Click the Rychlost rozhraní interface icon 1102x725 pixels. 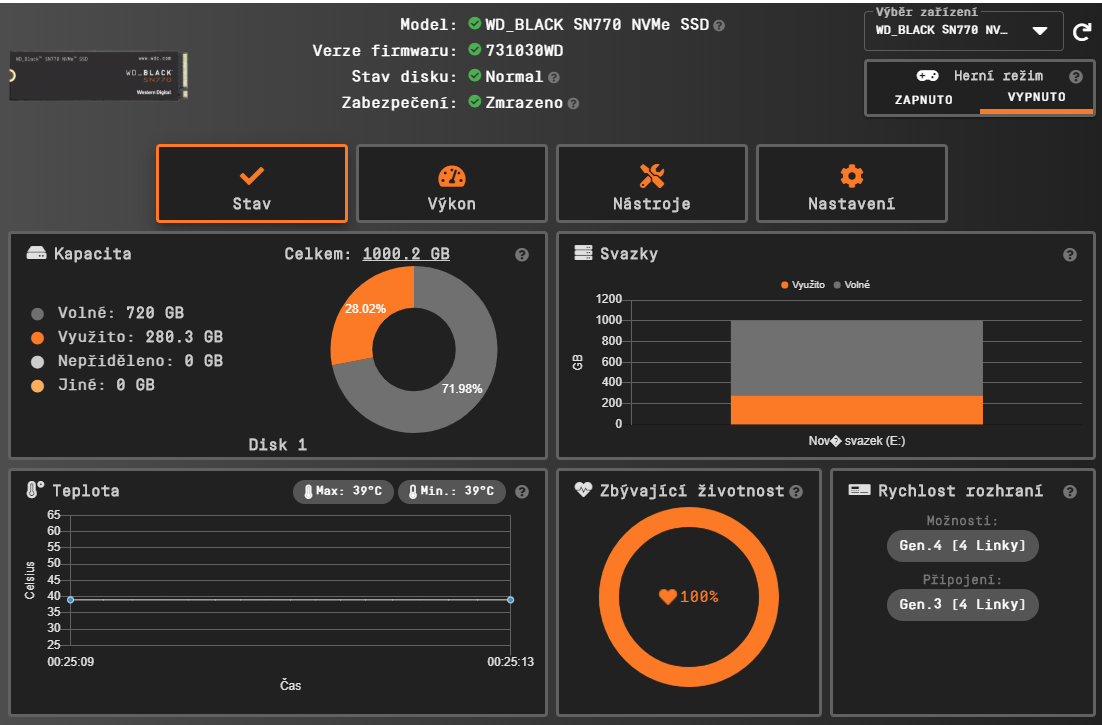point(859,490)
